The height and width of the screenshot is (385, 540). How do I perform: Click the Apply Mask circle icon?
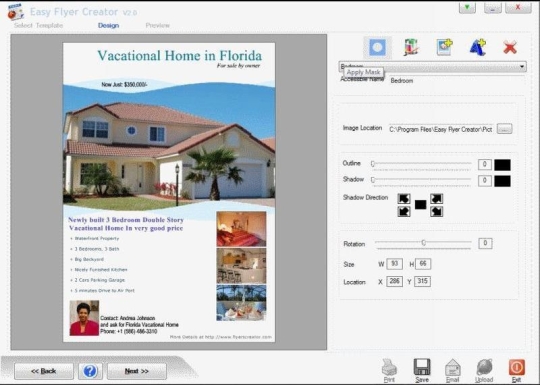(377, 47)
